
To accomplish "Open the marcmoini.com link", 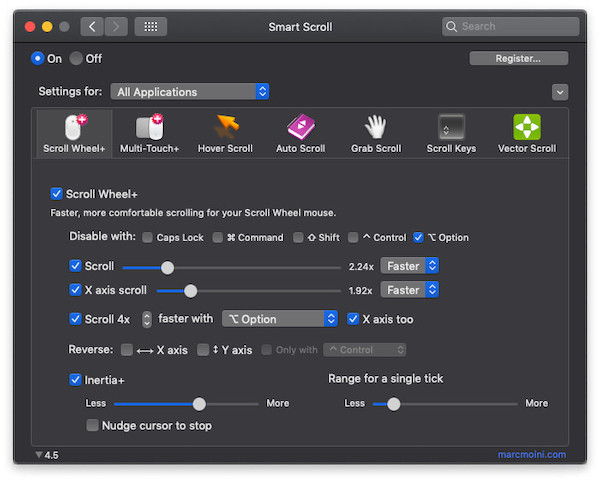I will 531,455.
